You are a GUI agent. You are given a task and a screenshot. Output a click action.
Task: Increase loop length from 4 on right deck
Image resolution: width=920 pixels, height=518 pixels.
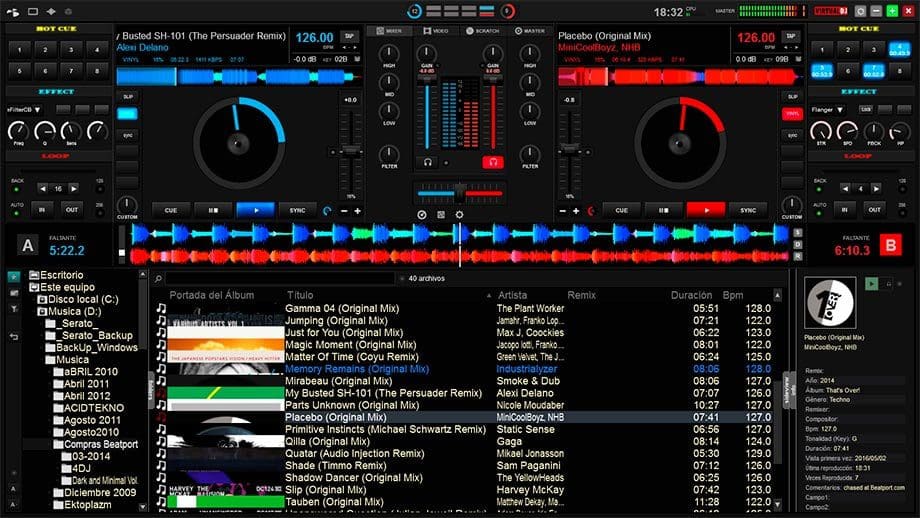tap(876, 189)
